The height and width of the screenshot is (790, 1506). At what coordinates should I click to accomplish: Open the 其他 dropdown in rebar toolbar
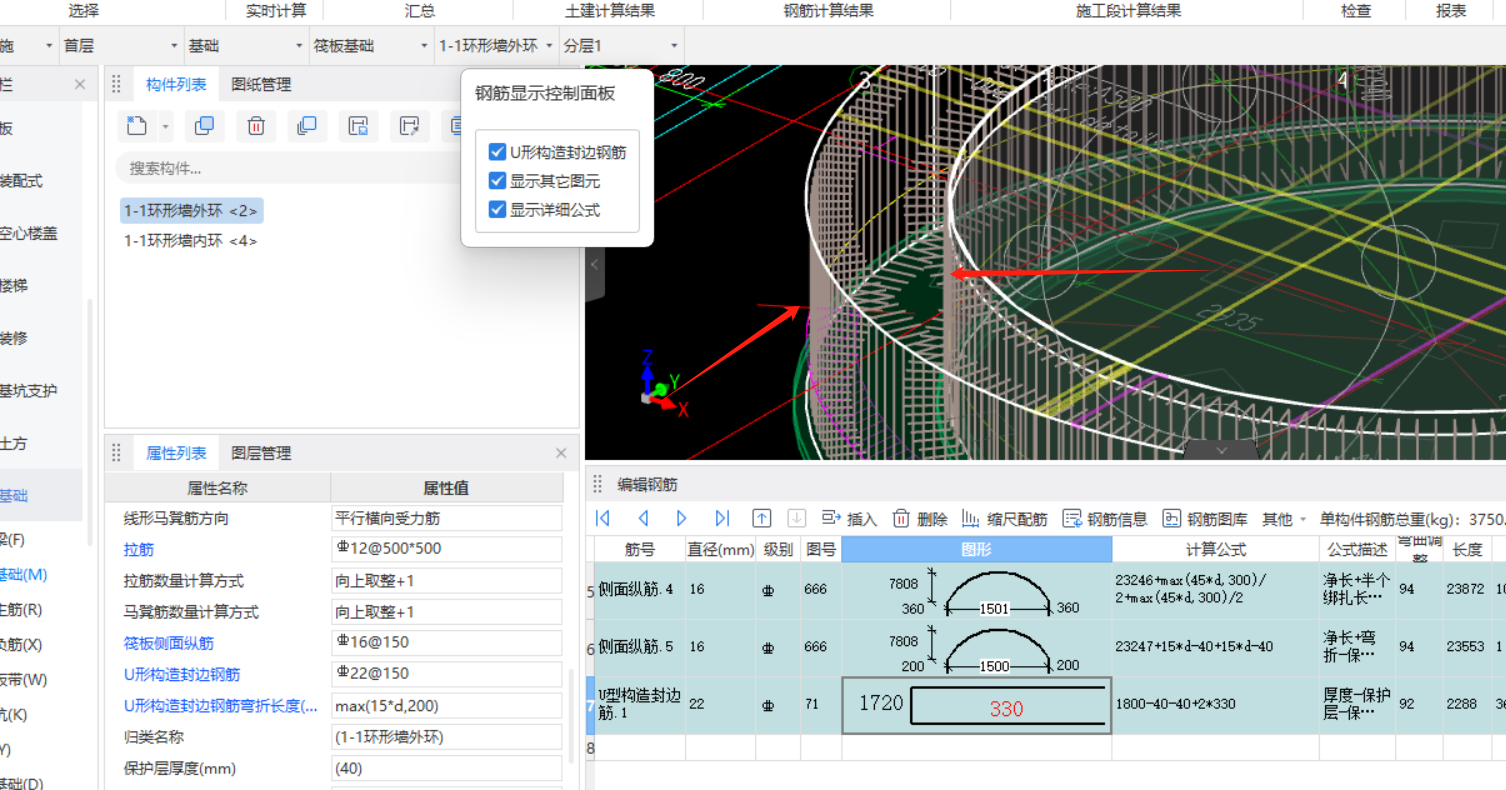(1284, 519)
